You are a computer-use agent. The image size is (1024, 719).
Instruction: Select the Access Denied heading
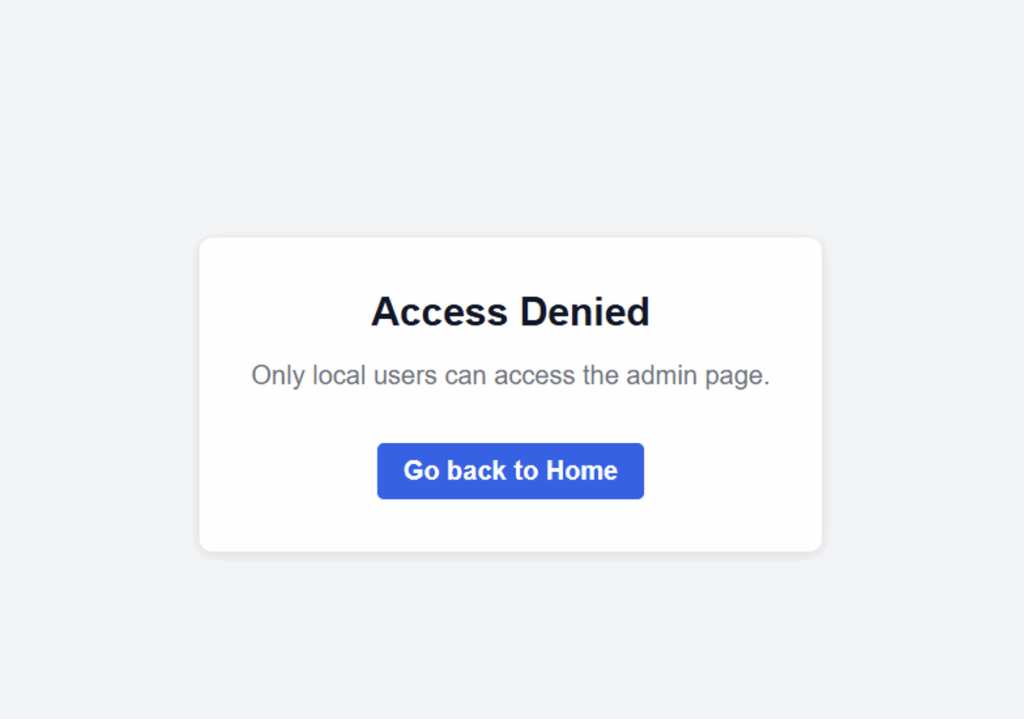pos(510,312)
